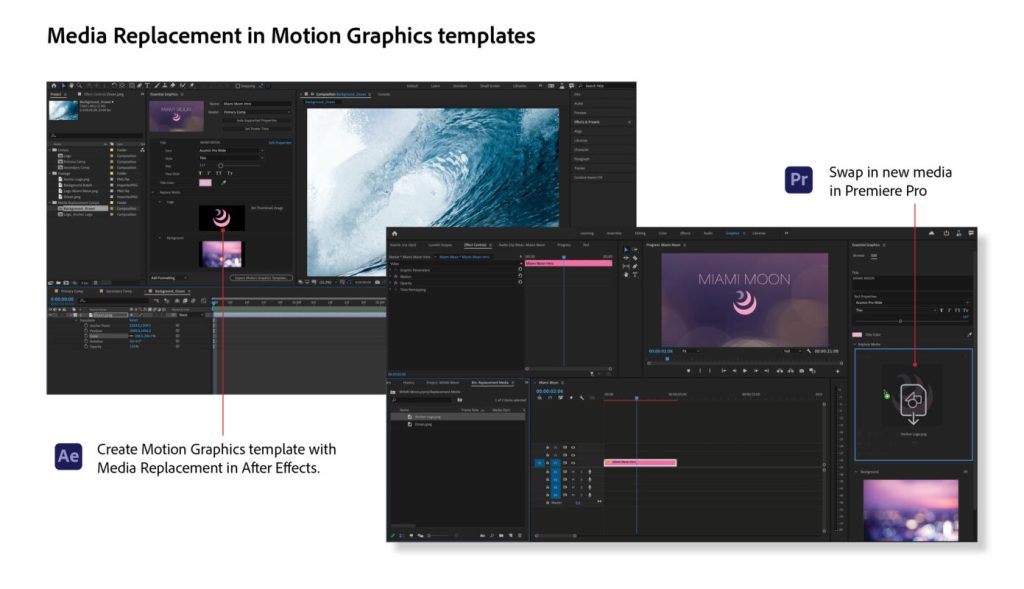Click the pink Fill Color swatch
The image size is (1024, 589).
point(205,183)
